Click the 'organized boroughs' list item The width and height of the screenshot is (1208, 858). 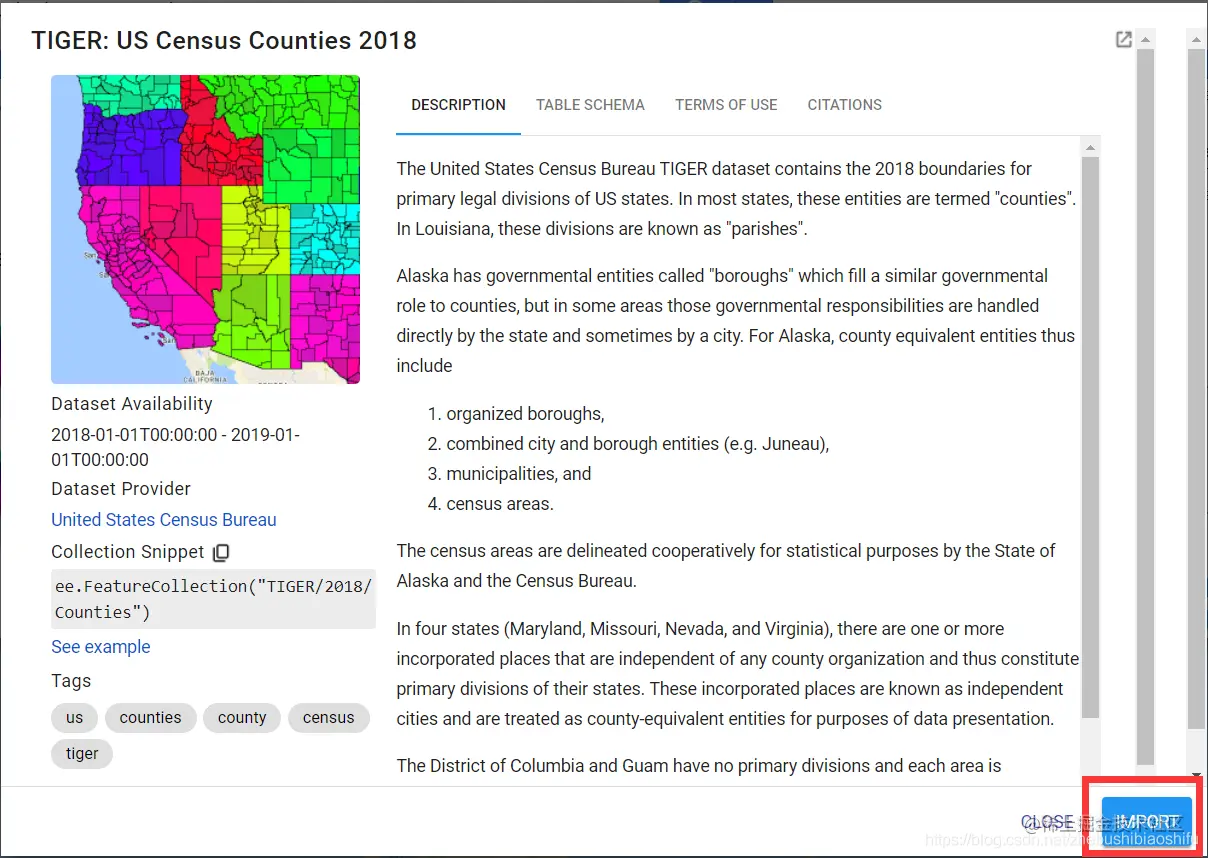525,414
